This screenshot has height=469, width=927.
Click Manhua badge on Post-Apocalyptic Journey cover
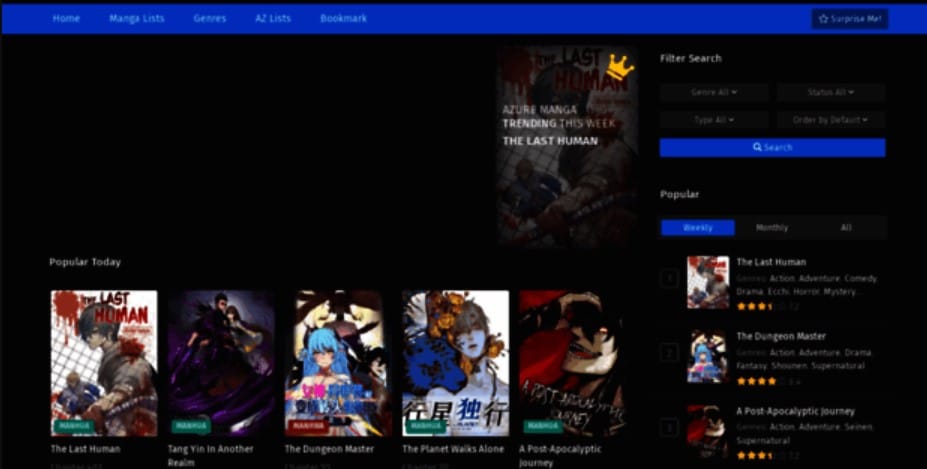[542, 426]
